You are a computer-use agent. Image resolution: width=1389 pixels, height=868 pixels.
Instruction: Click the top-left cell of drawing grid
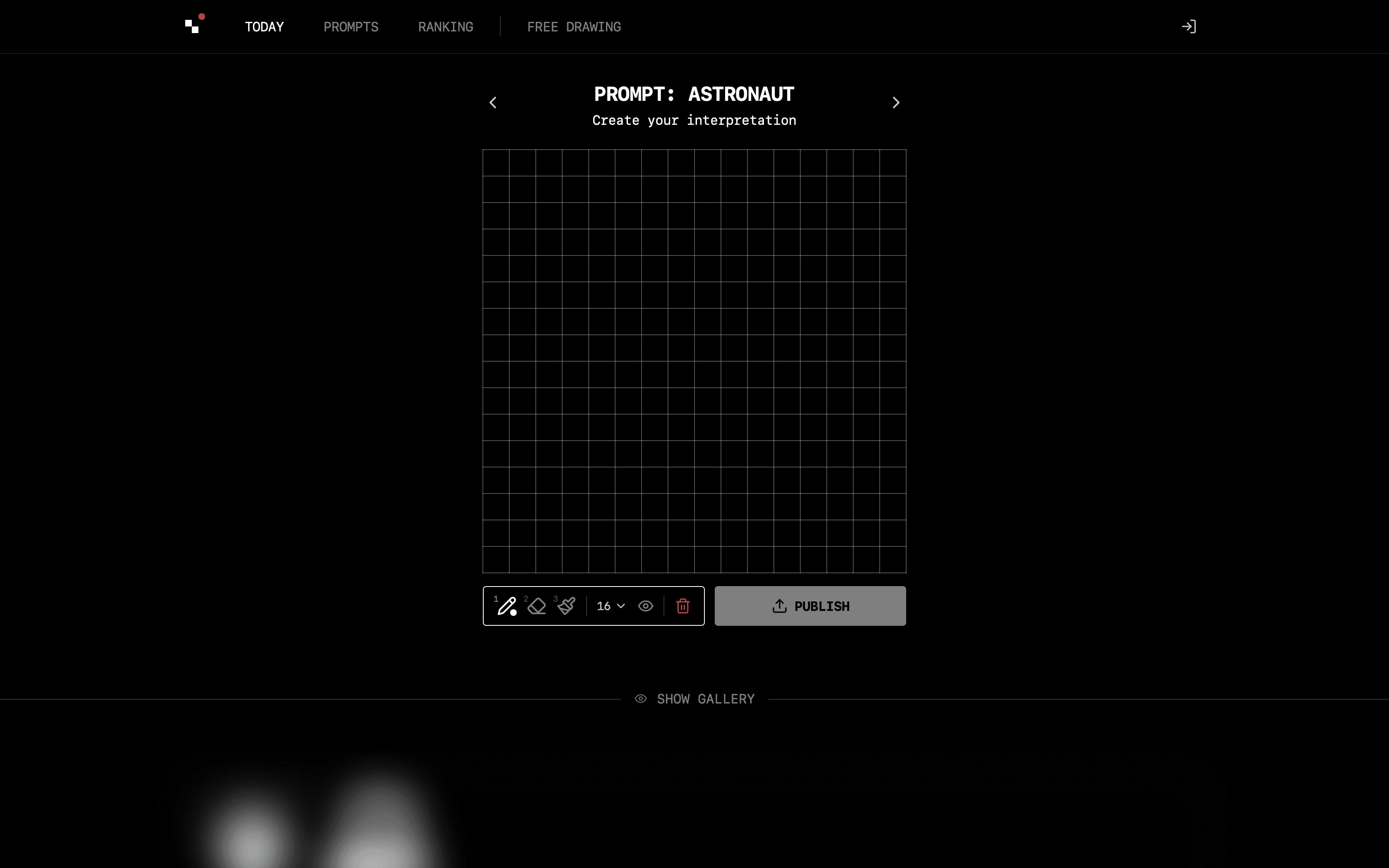point(496,163)
